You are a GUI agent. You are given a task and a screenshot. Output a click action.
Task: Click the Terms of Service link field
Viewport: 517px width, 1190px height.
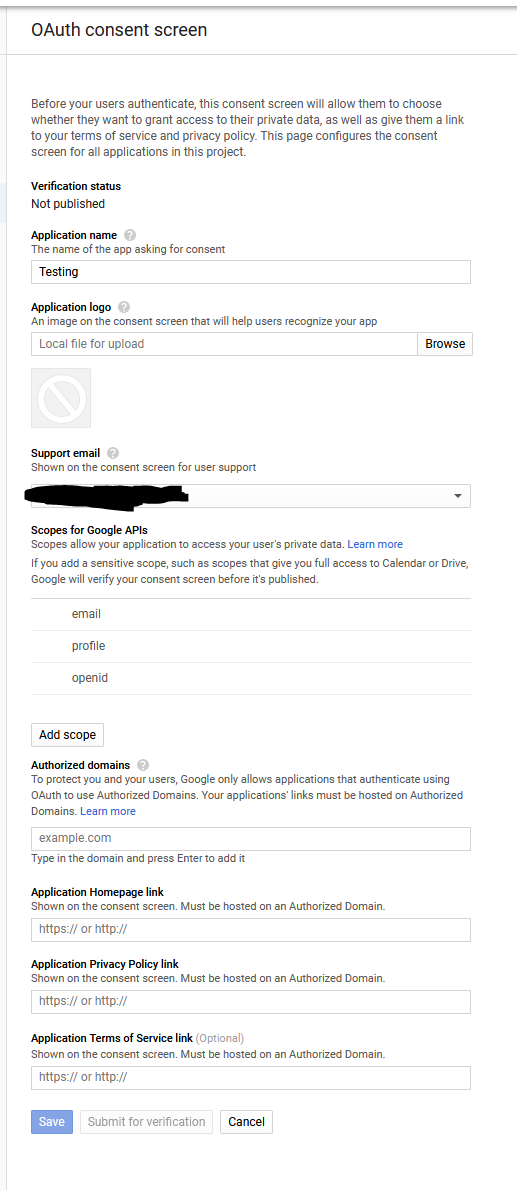pos(251,1078)
